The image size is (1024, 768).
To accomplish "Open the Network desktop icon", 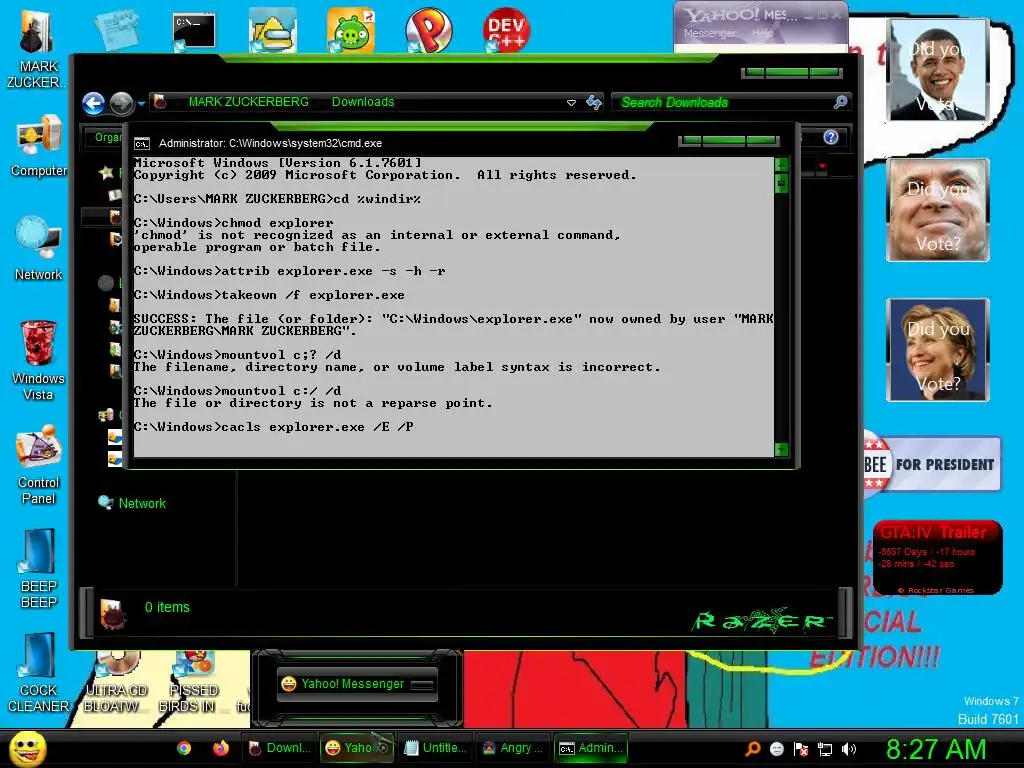I will click(39, 248).
